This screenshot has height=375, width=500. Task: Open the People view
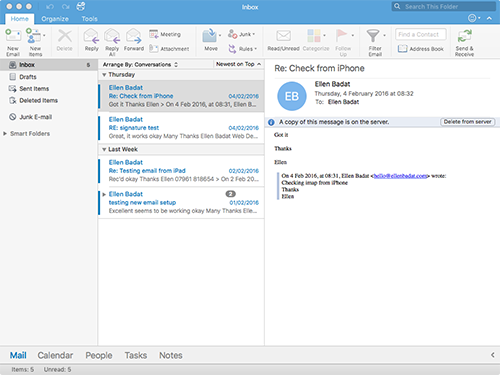pos(99,355)
